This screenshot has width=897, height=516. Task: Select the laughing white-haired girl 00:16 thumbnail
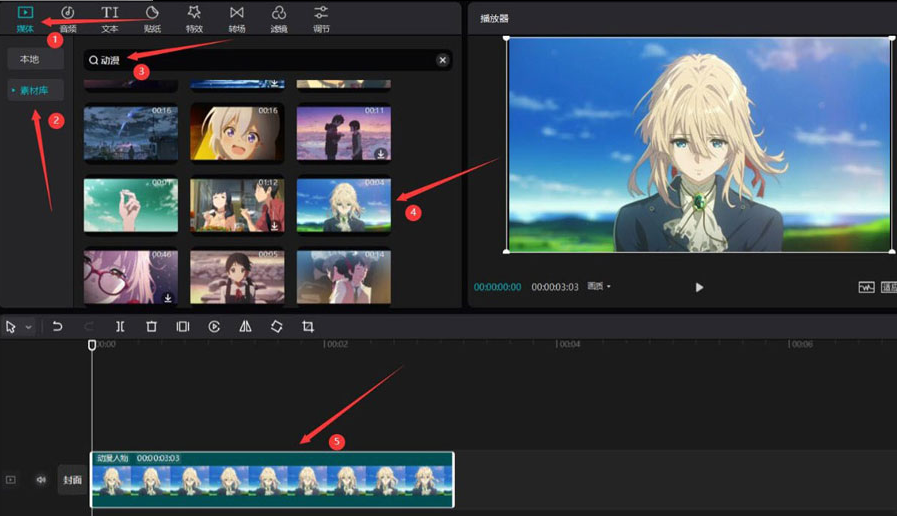(x=237, y=133)
